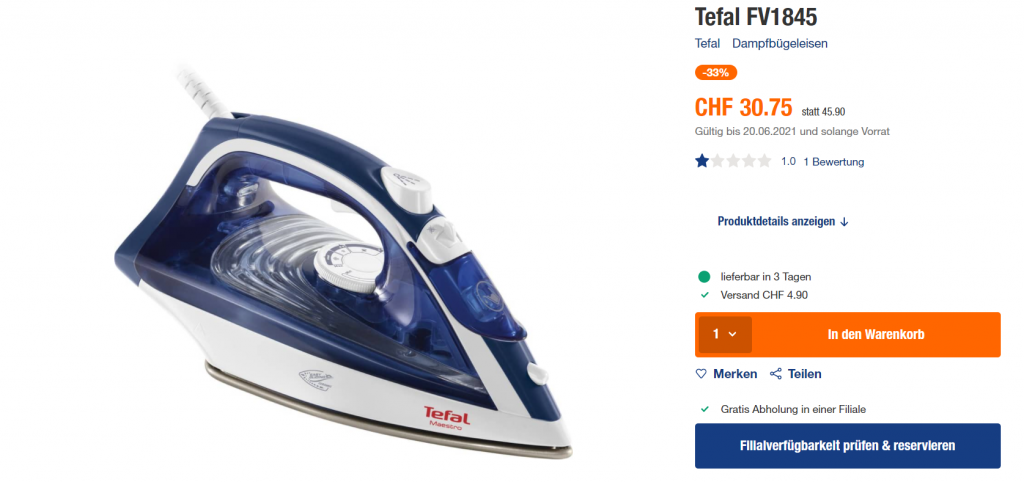Expand Produktdetails anzeigen section

[782, 221]
